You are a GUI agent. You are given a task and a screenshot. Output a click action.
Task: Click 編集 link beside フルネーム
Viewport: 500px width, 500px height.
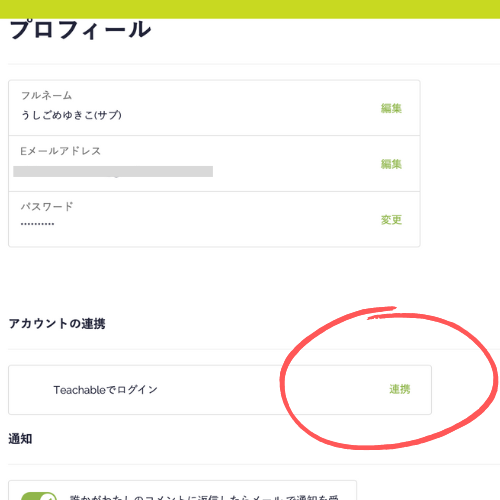(391, 108)
